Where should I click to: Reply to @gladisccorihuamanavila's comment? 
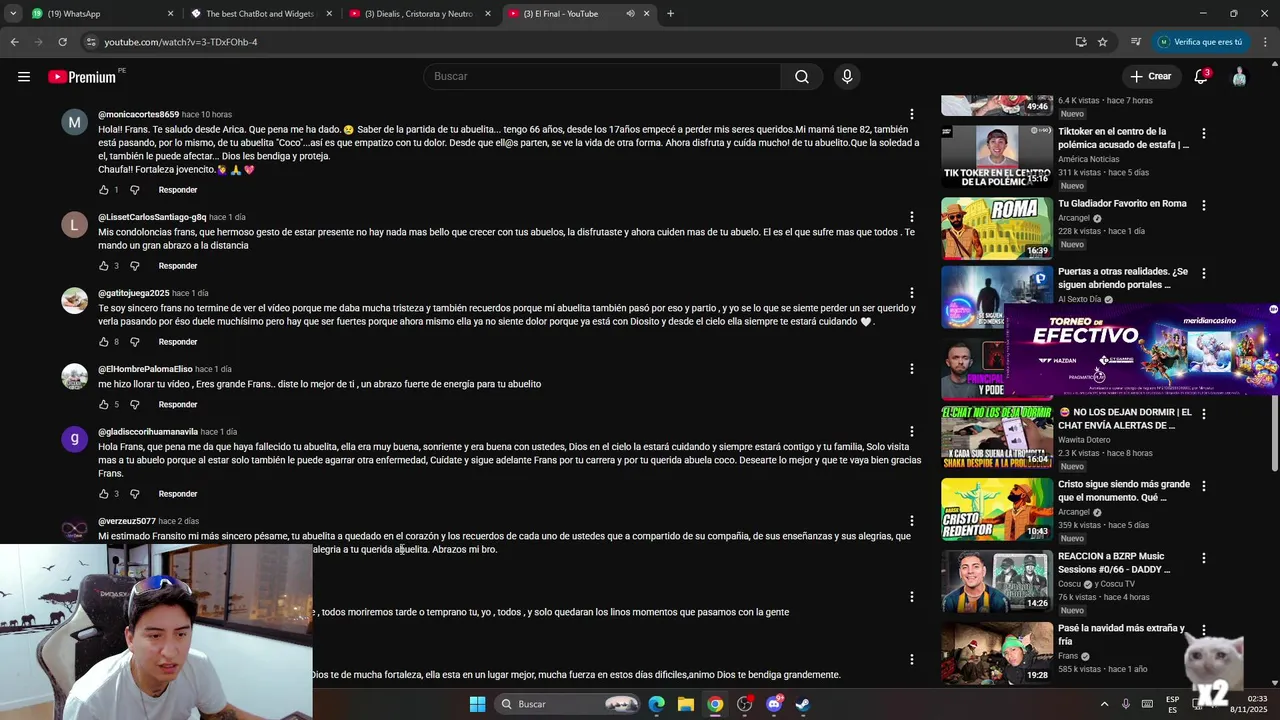178,494
